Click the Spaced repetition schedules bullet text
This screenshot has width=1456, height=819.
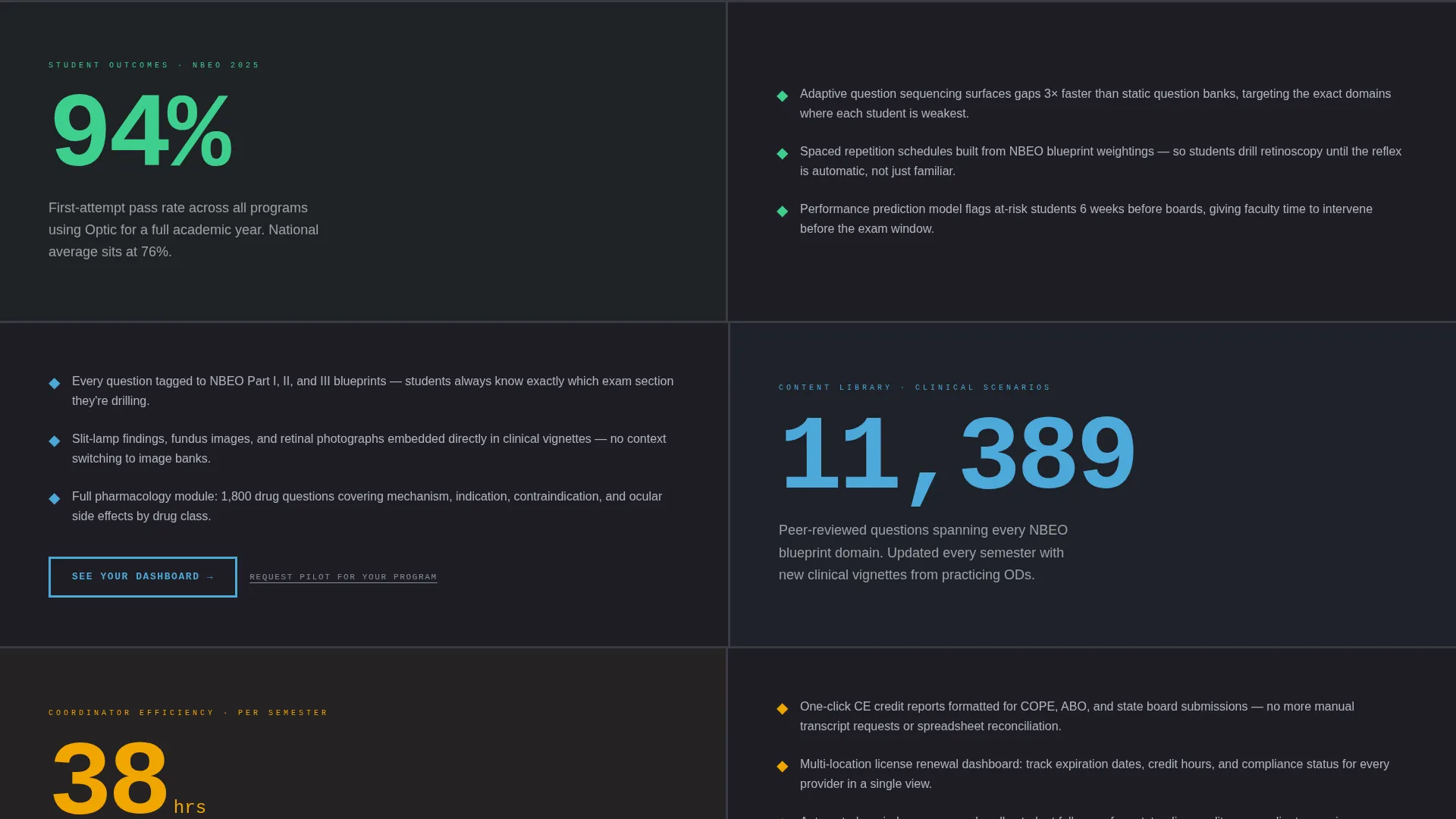pos(1100,162)
